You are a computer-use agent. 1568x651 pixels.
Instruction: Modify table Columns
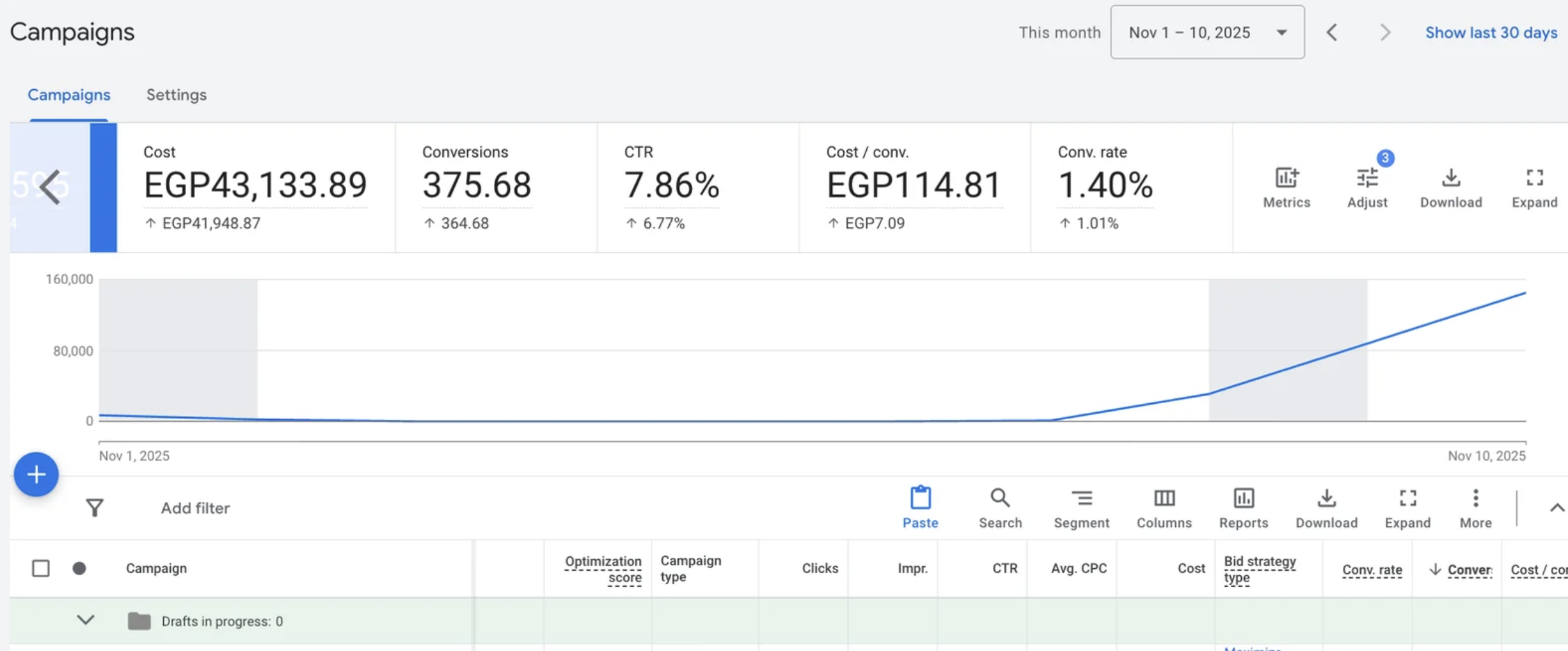click(x=1164, y=499)
